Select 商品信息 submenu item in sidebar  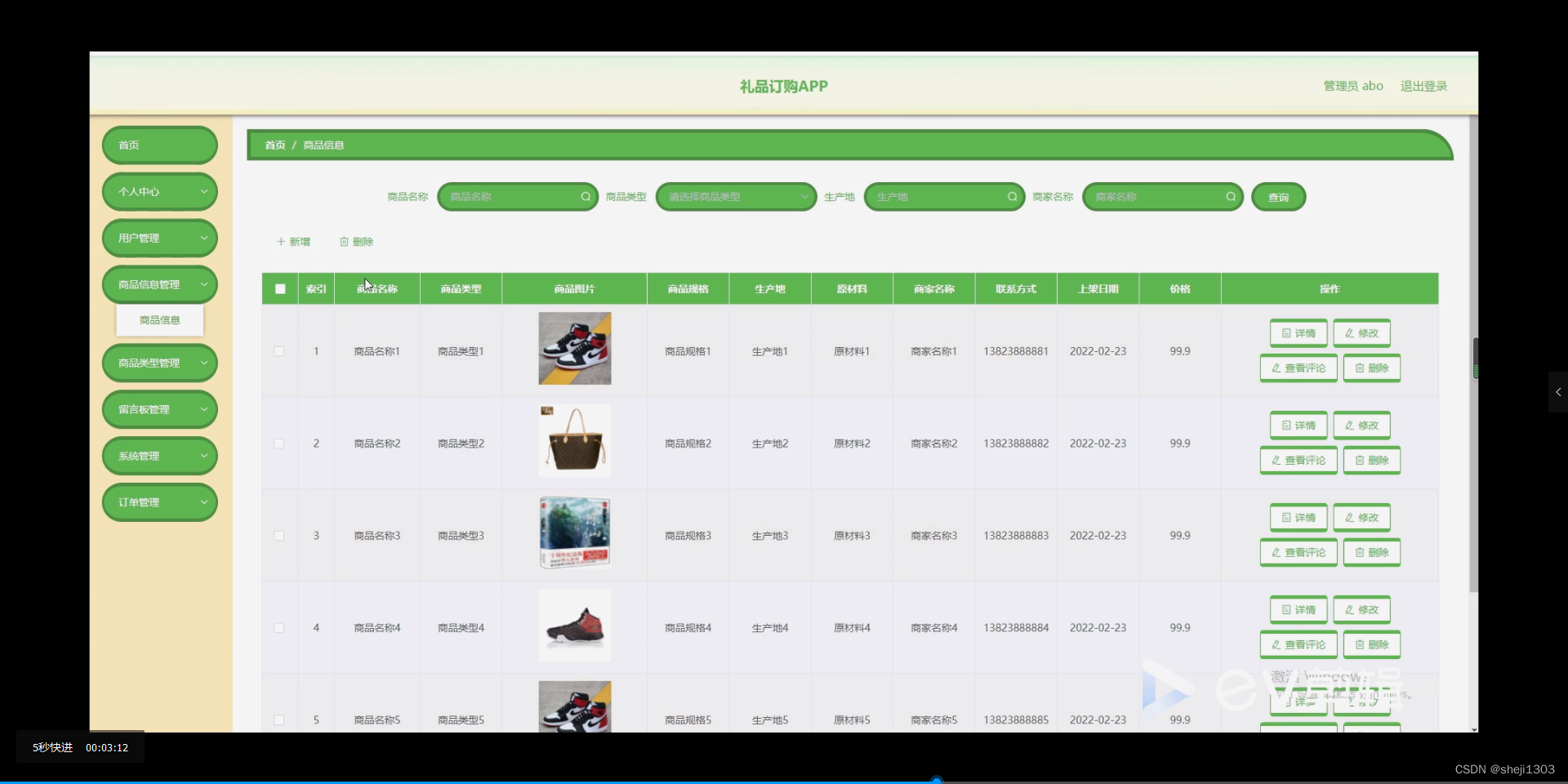[x=159, y=319]
